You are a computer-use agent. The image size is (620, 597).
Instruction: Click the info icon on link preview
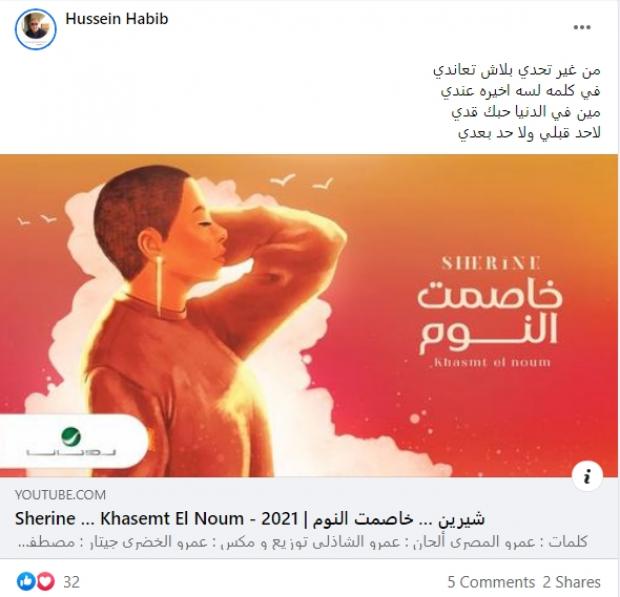pos(588,476)
